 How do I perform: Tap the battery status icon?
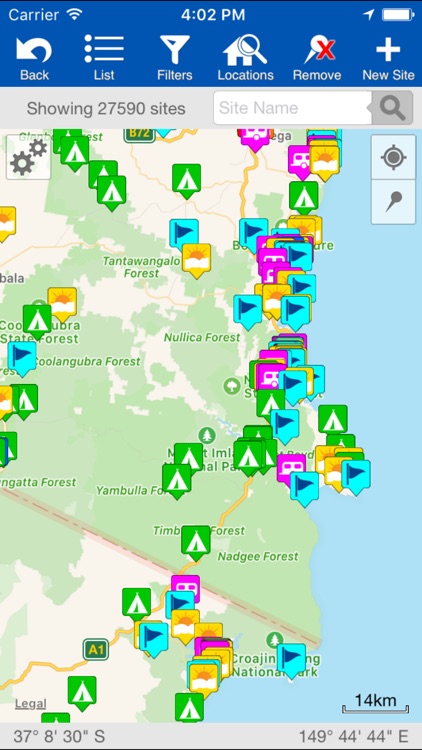[x=398, y=15]
